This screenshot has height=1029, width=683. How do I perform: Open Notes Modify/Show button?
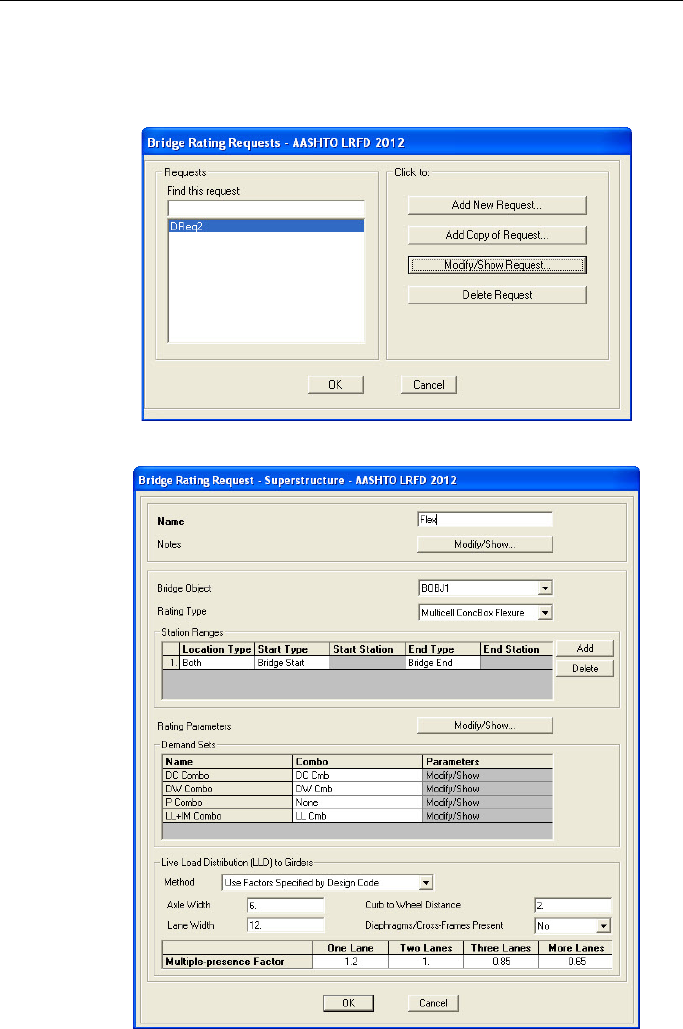(x=485, y=545)
